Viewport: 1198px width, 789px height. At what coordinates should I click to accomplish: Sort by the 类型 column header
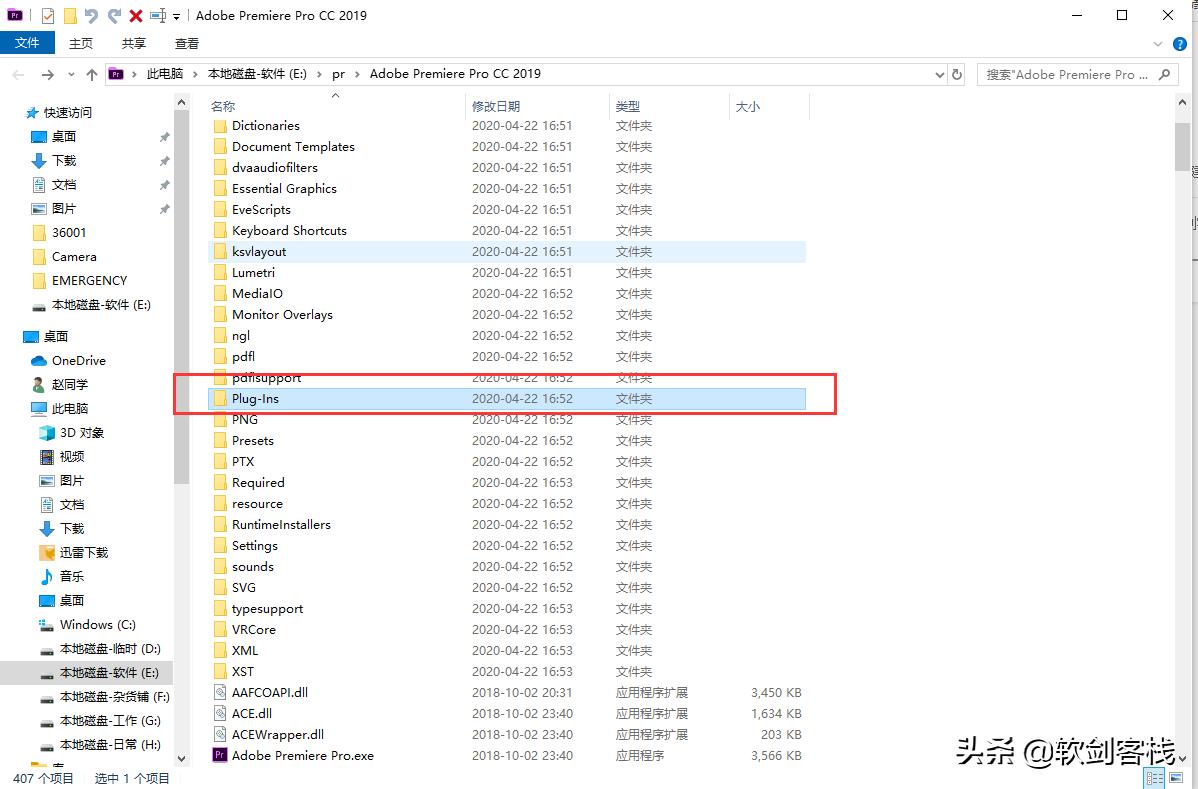(x=628, y=106)
